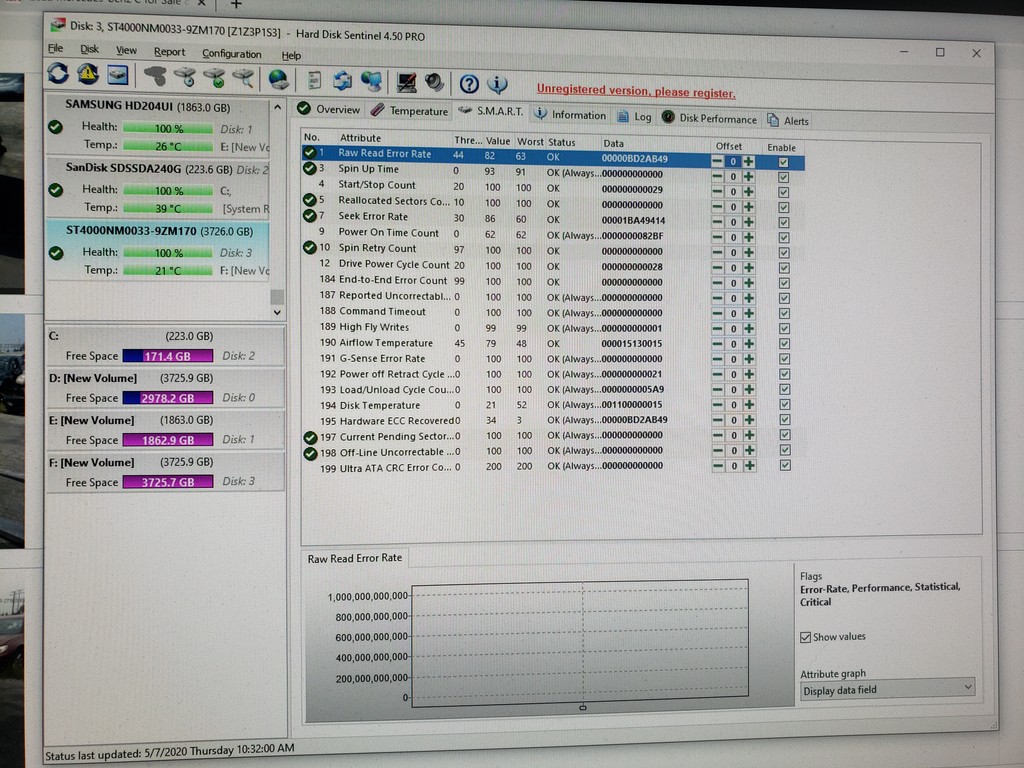This screenshot has height=768, width=1024.
Task: Click the green status icon of Seek Error Rate
Action: (310, 216)
